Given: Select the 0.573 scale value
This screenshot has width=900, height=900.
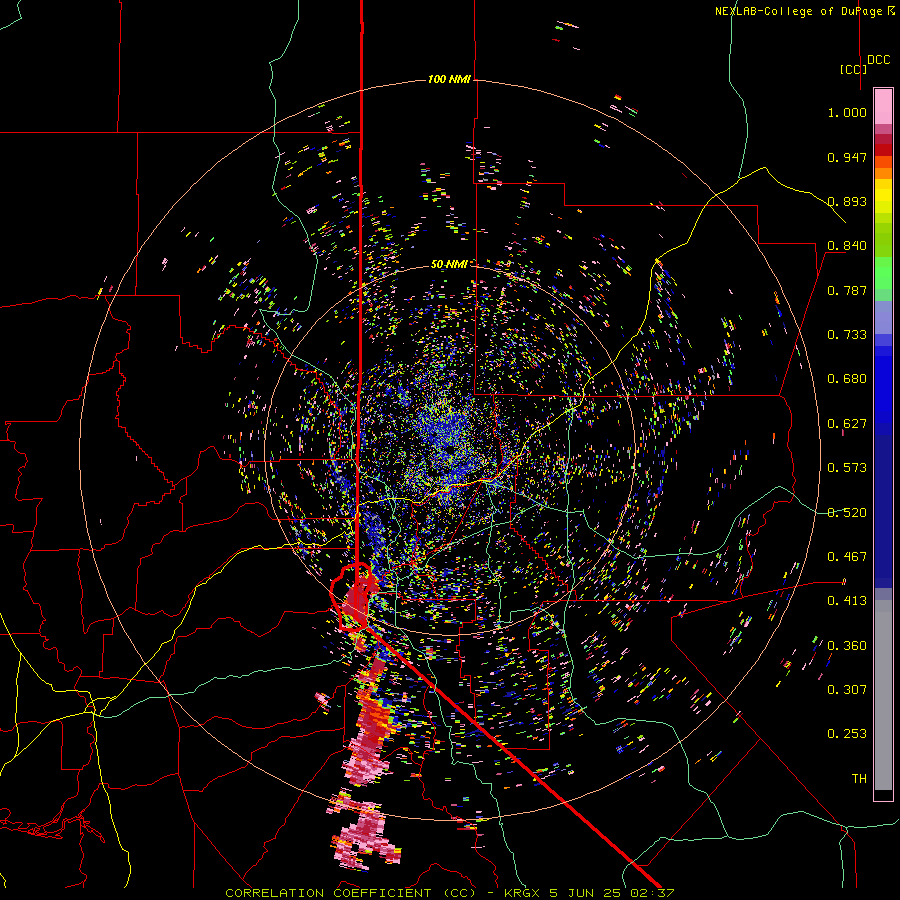Looking at the screenshot, I should (x=847, y=468).
